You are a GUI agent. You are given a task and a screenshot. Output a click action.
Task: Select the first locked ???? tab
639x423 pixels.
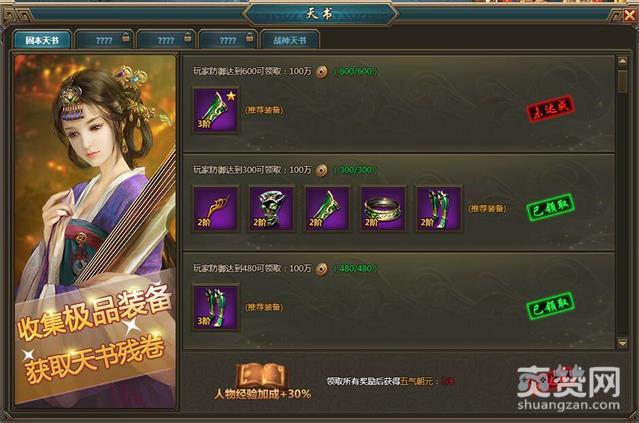coord(104,40)
